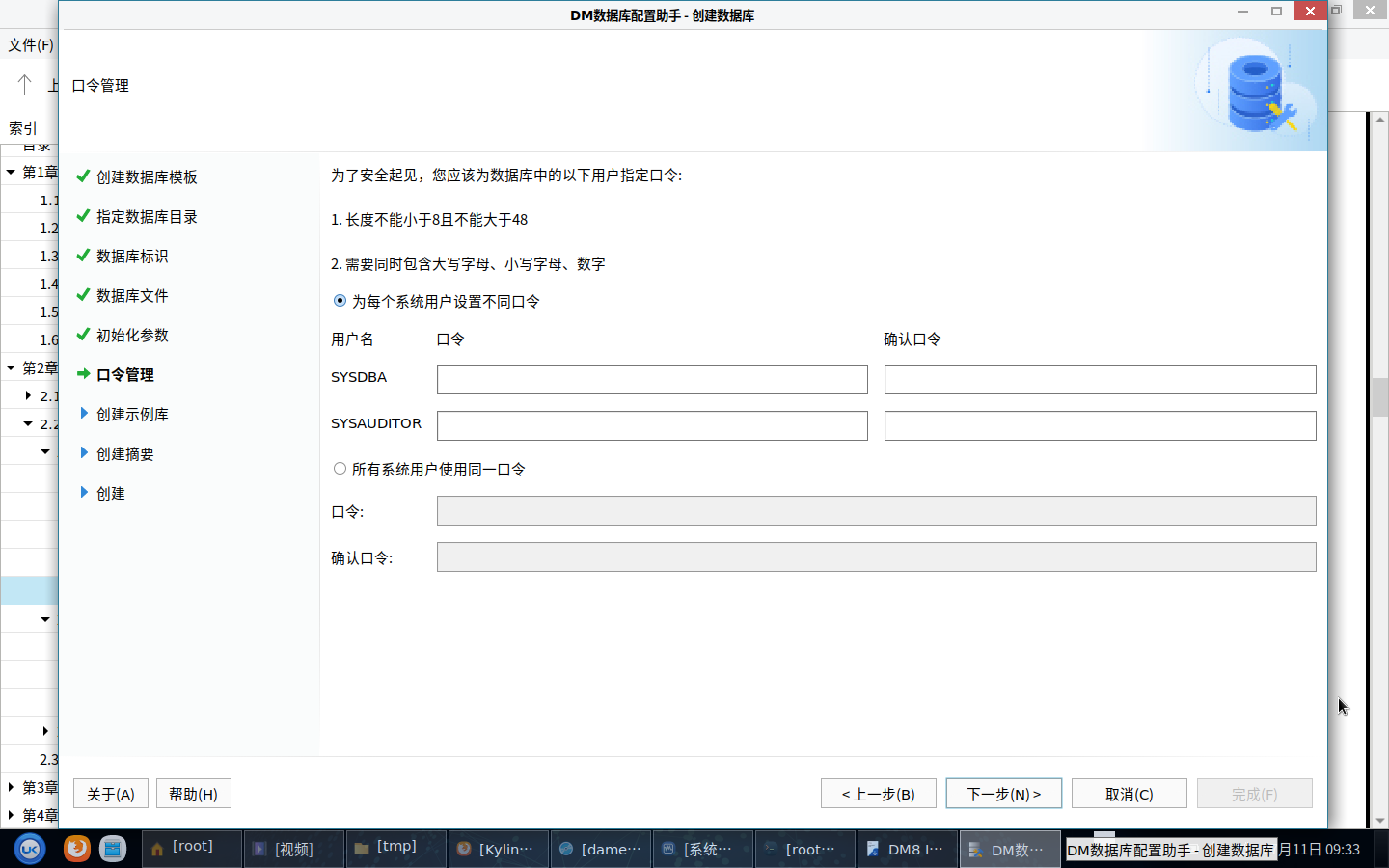Select 为每个系统用户设置不同口令 radio option
This screenshot has height=868, width=1389.
pyautogui.click(x=340, y=301)
